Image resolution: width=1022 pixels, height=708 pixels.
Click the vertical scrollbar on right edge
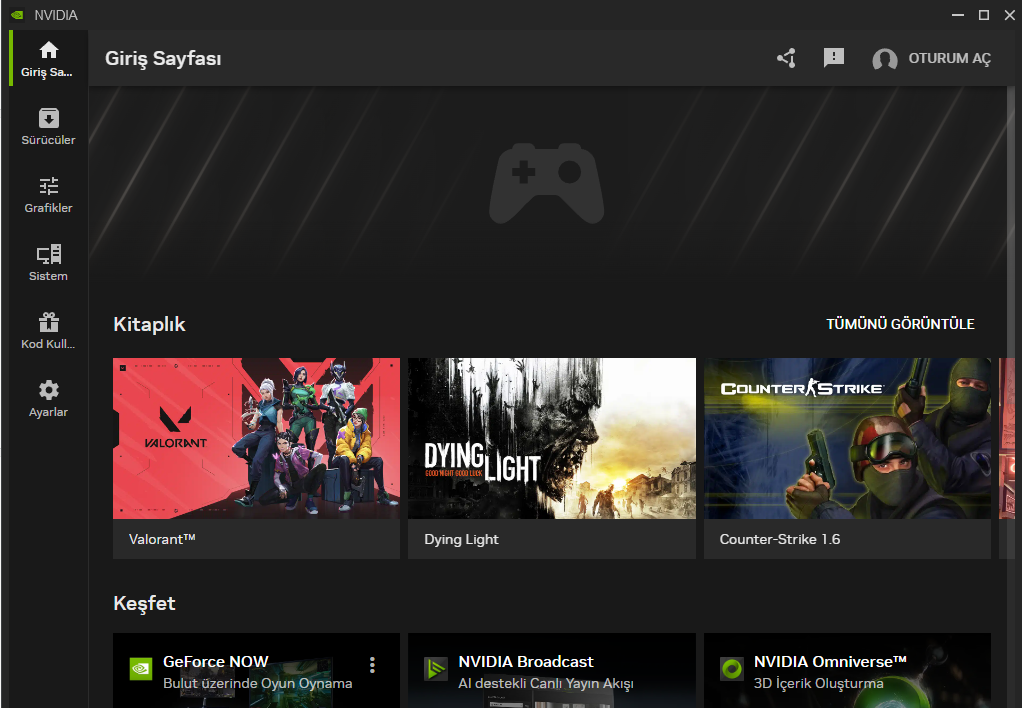(1011, 398)
